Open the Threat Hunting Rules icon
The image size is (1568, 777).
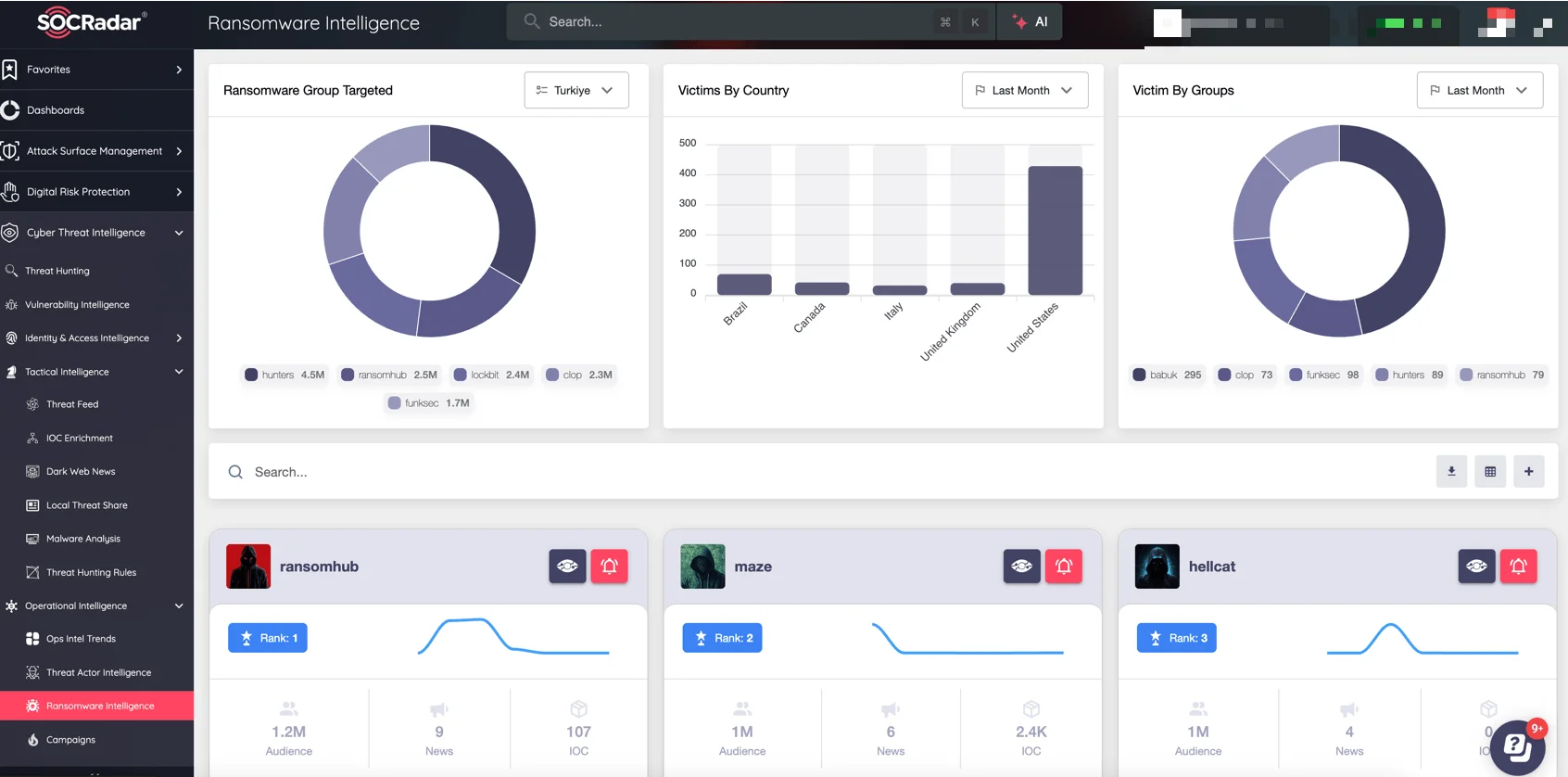32,572
